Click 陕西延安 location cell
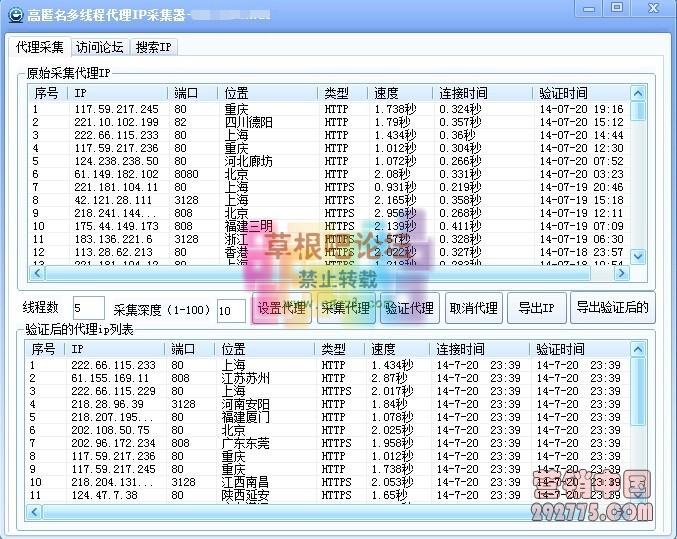The height and width of the screenshot is (539, 677). click(245, 495)
